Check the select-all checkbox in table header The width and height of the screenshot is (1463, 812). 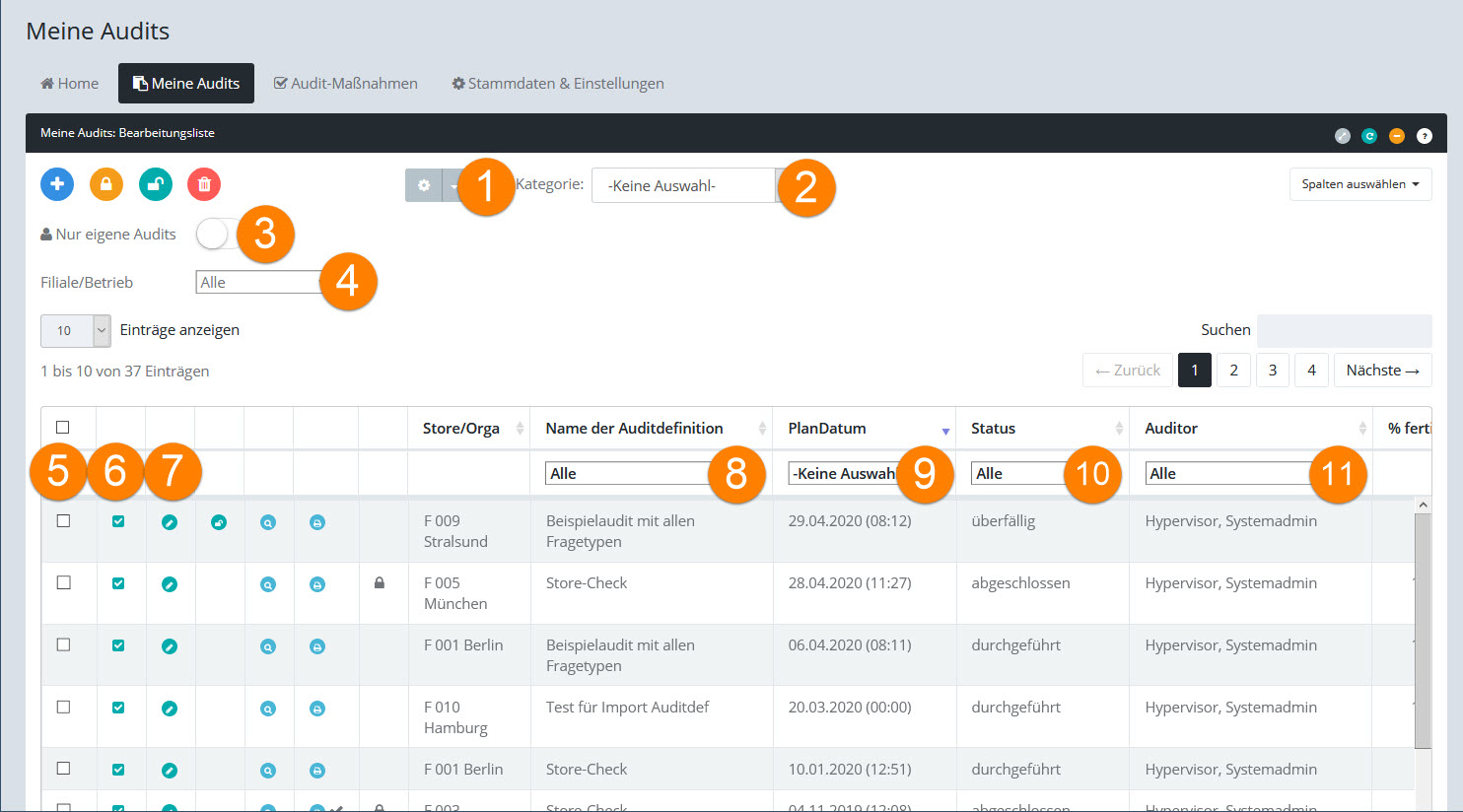(x=63, y=428)
